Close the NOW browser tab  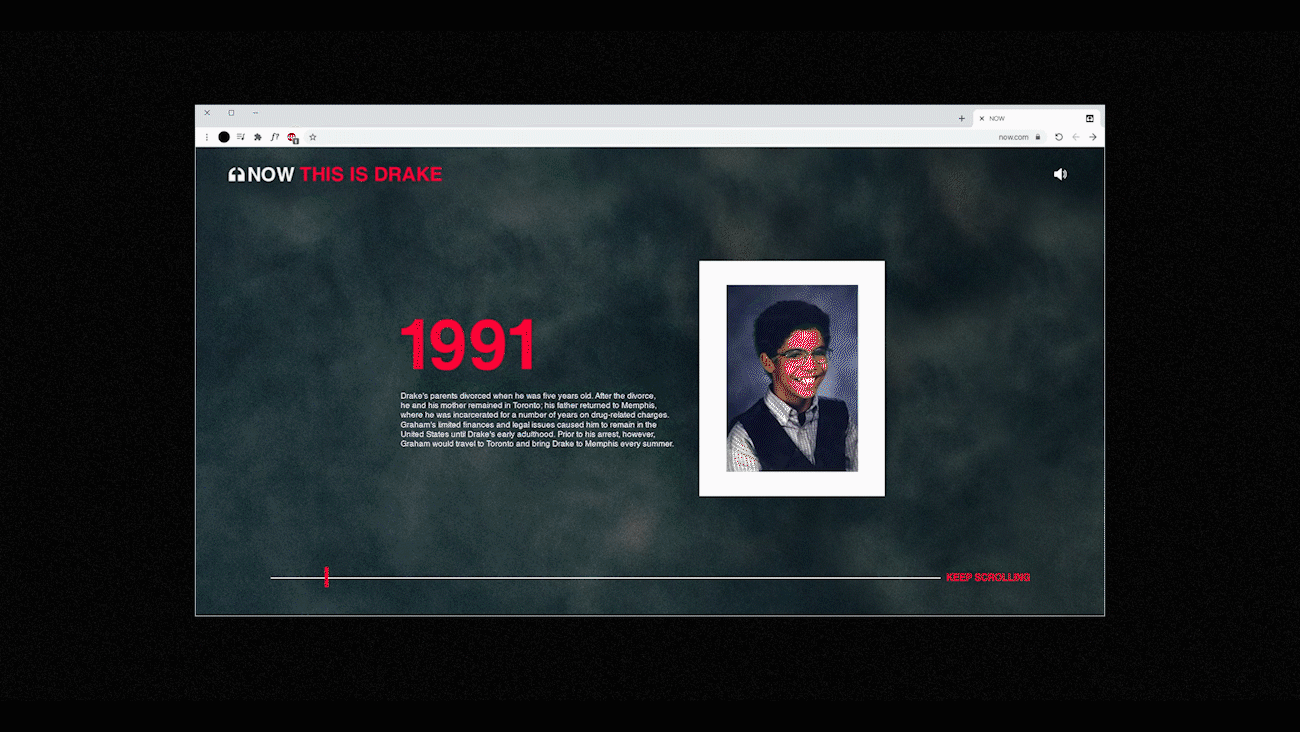pos(982,118)
